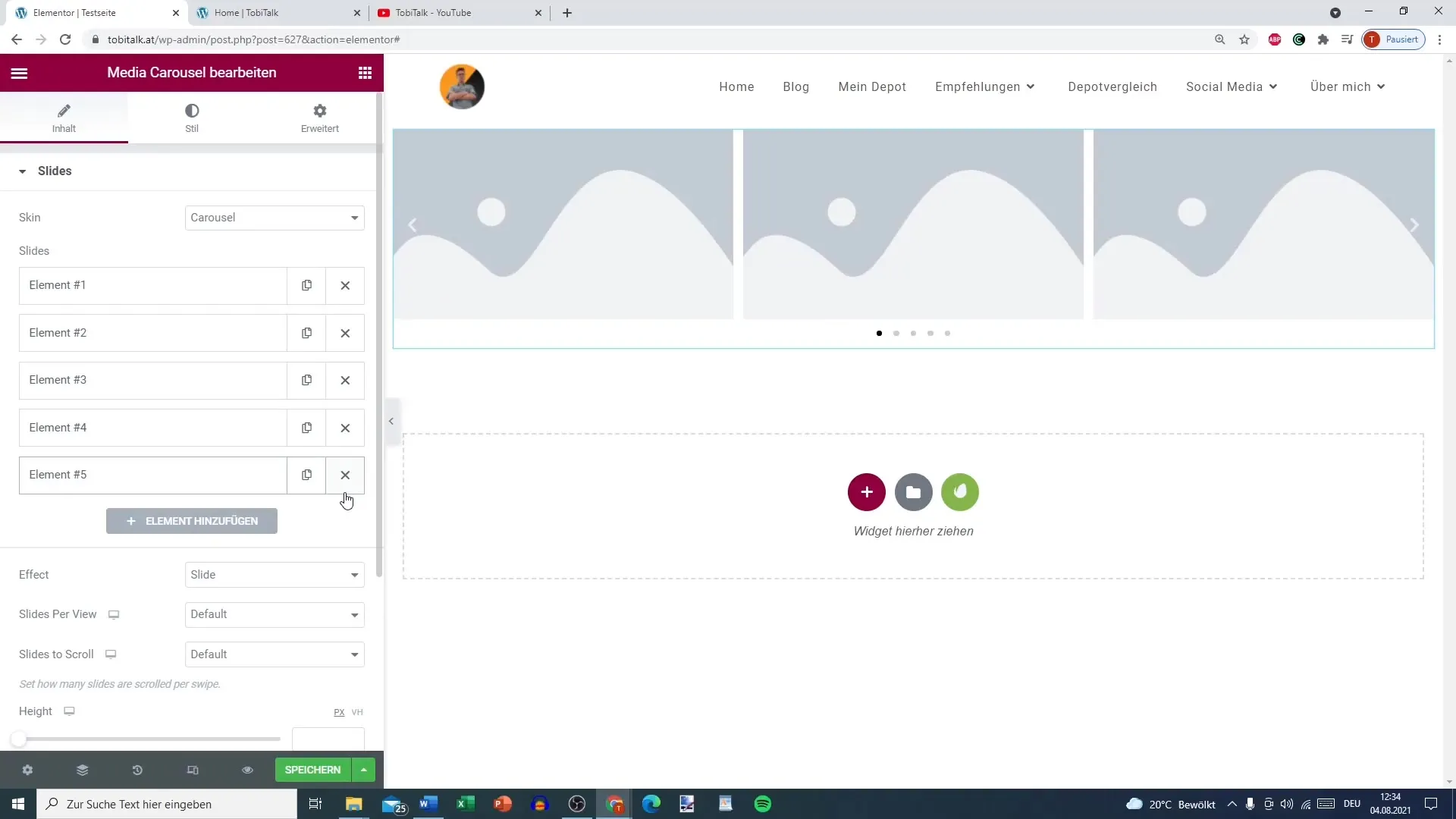Remove Element #4
The height and width of the screenshot is (819, 1456).
coord(345,428)
